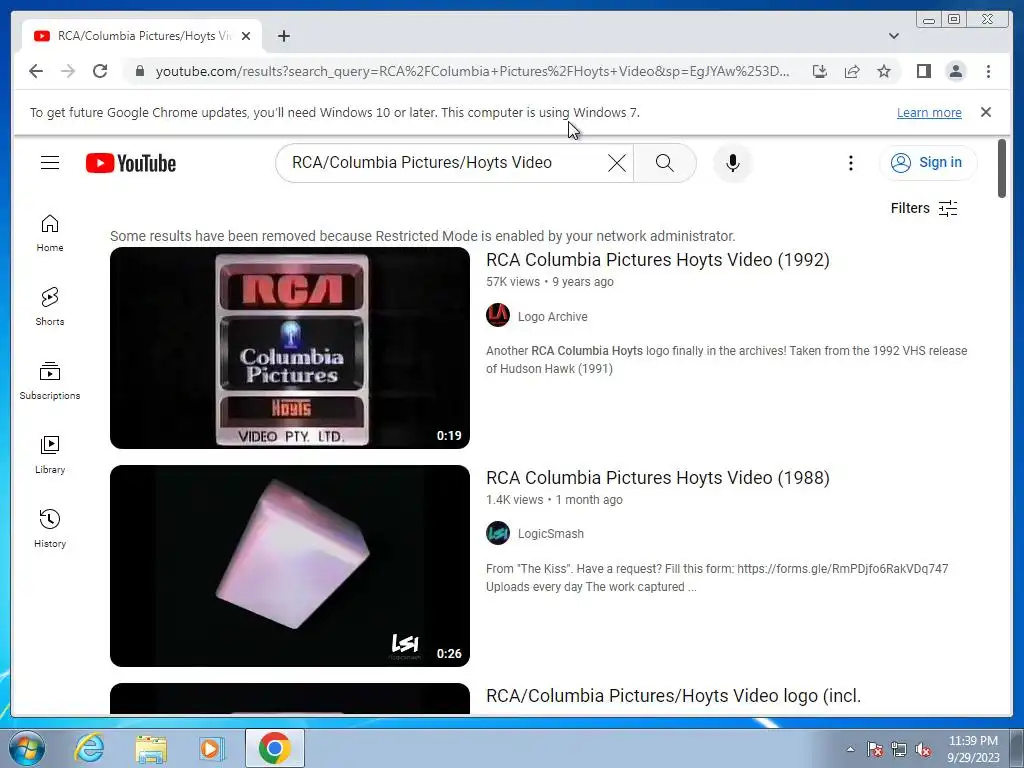
Task: Go back with the browser back arrow
Action: (36, 71)
